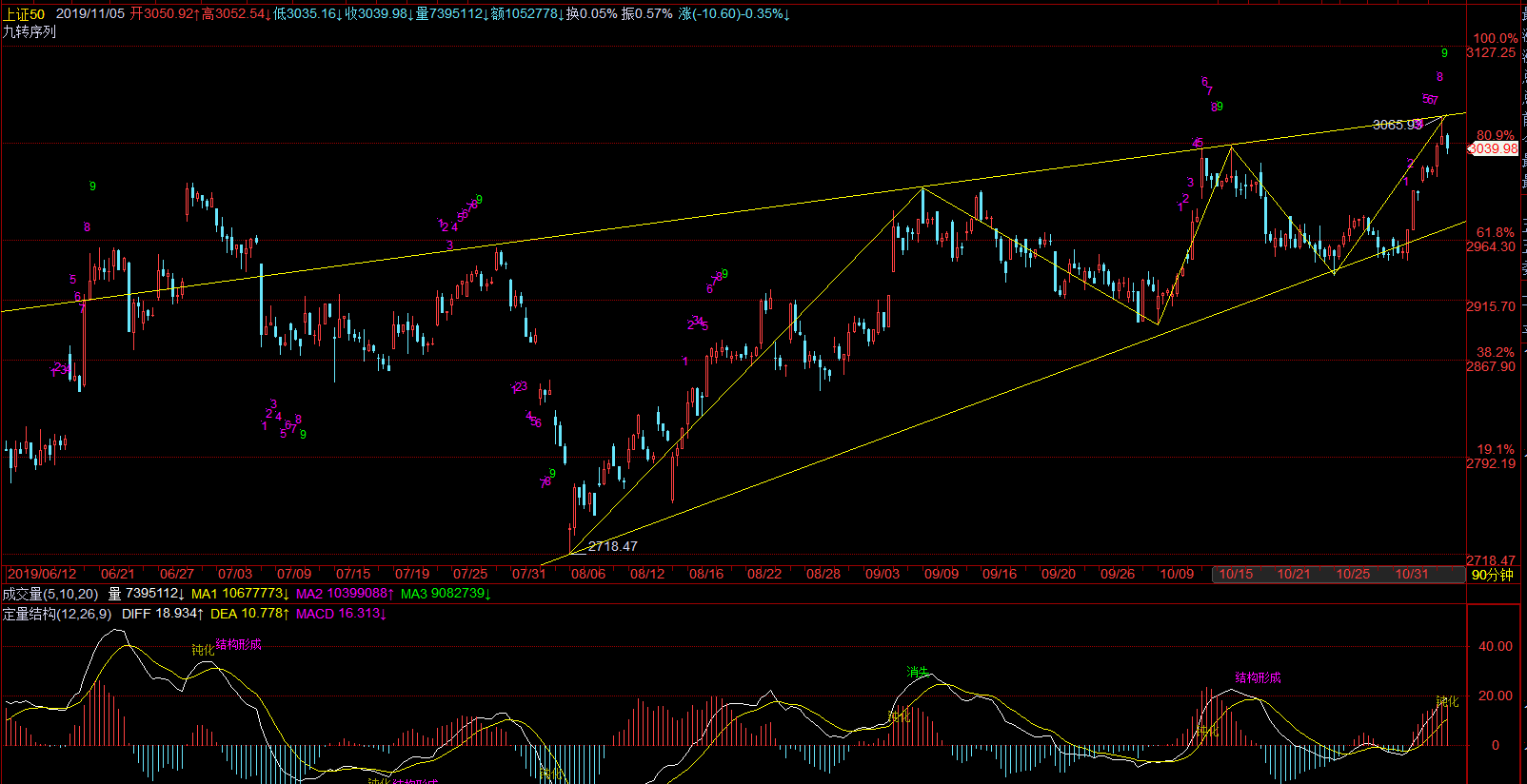Click the highlighted 10/25 date on axis
Image resolution: width=1527 pixels, height=784 pixels.
(x=1353, y=574)
